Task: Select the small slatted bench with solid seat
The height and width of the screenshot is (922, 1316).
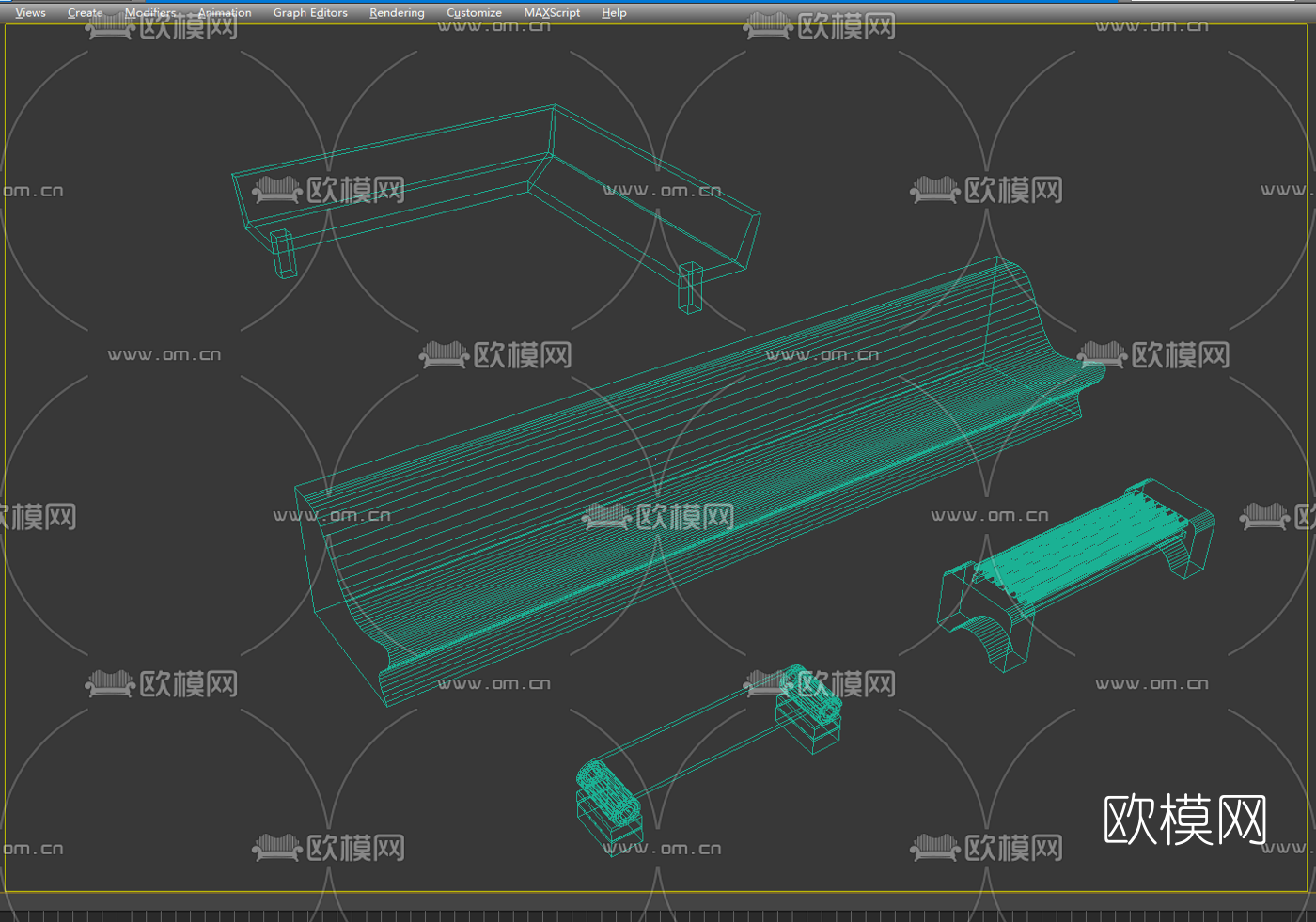Action: 1076,576
